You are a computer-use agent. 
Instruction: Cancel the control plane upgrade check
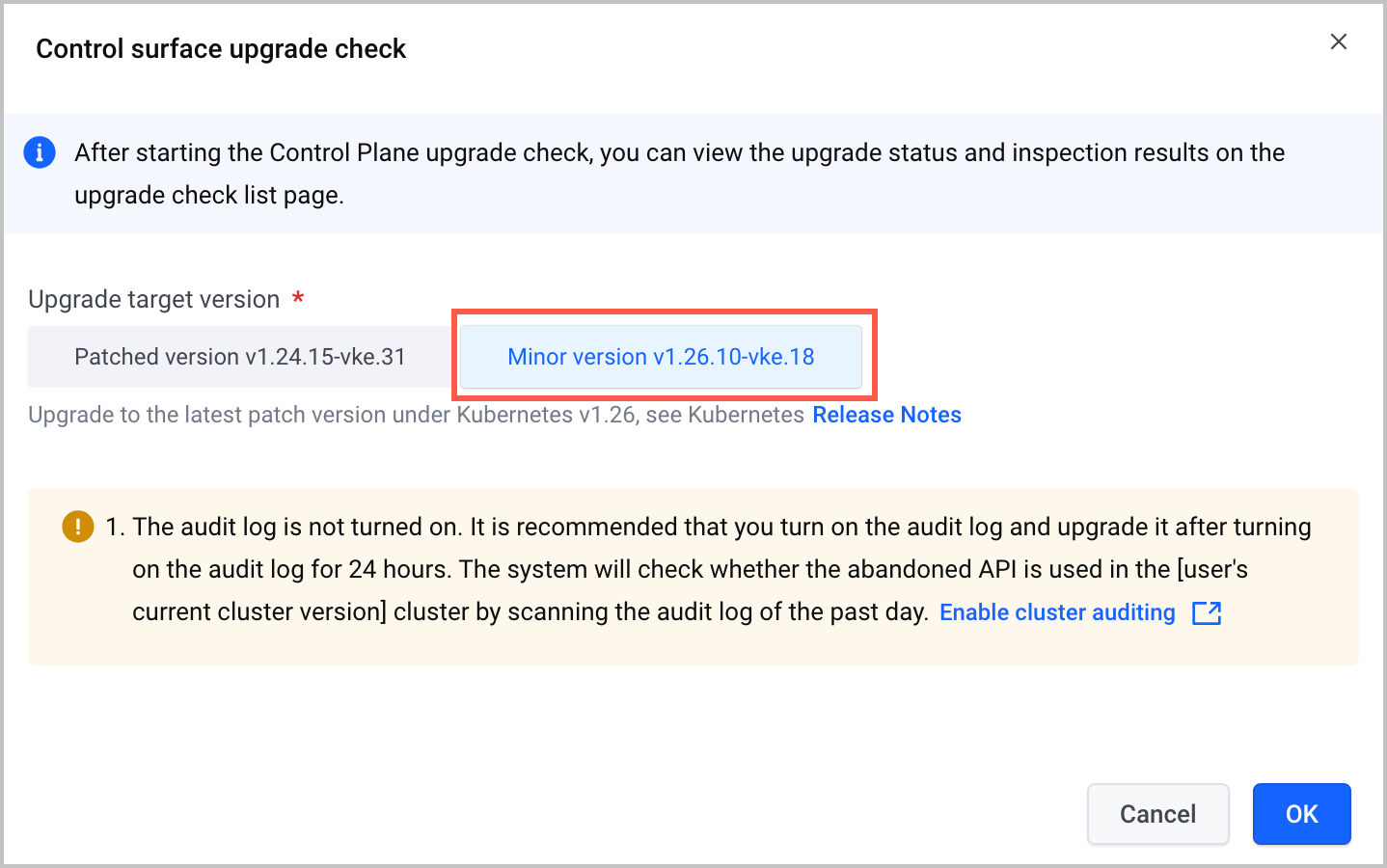pyautogui.click(x=1157, y=814)
